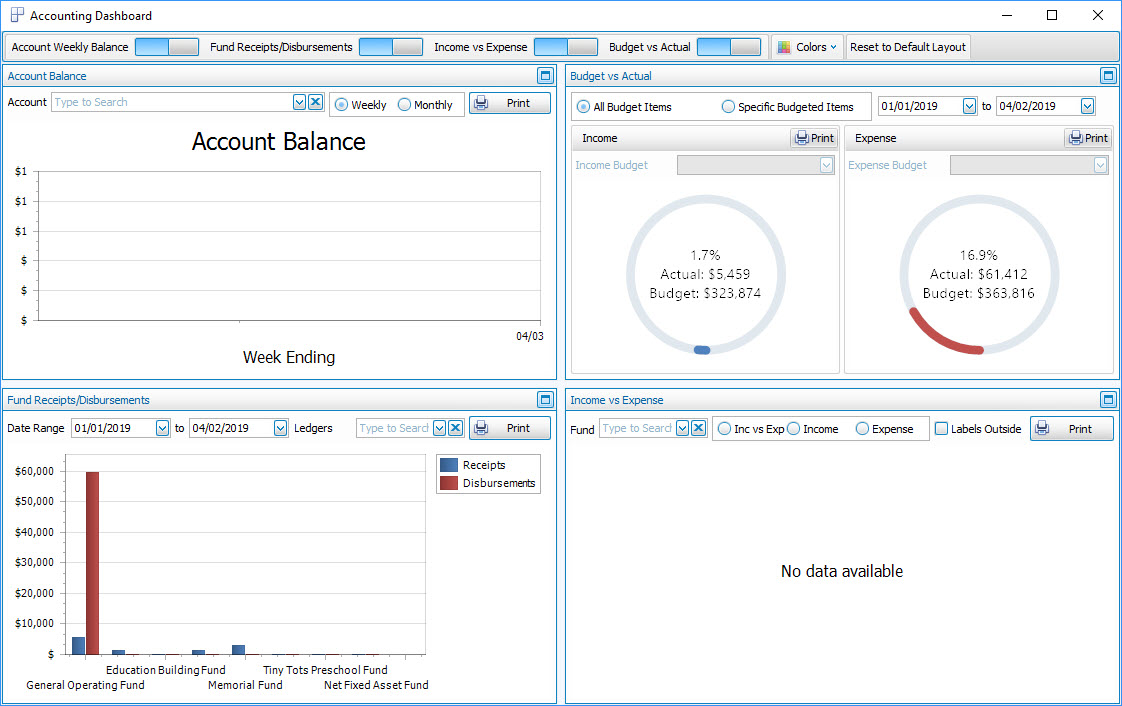Maximize the Fund Receipts/Disbursements panel
Viewport: 1122px width, 706px height.
tap(545, 399)
